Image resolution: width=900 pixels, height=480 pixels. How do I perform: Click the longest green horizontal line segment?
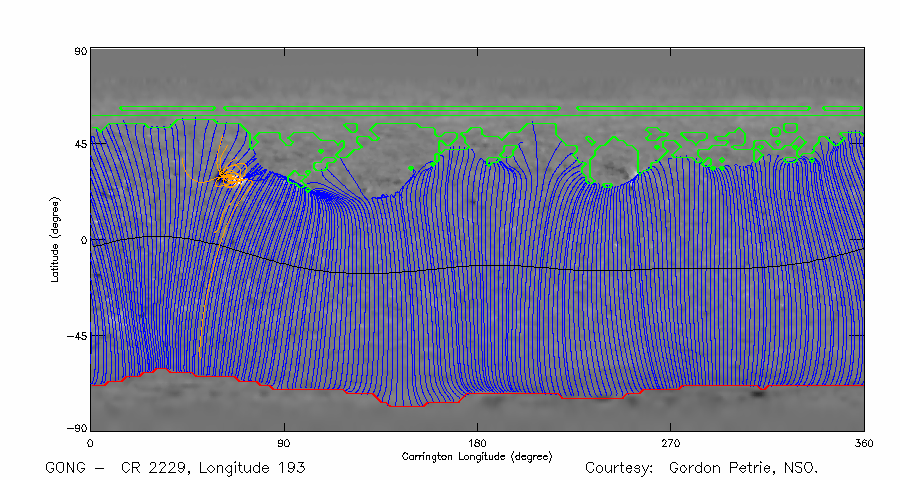pyautogui.click(x=392, y=108)
